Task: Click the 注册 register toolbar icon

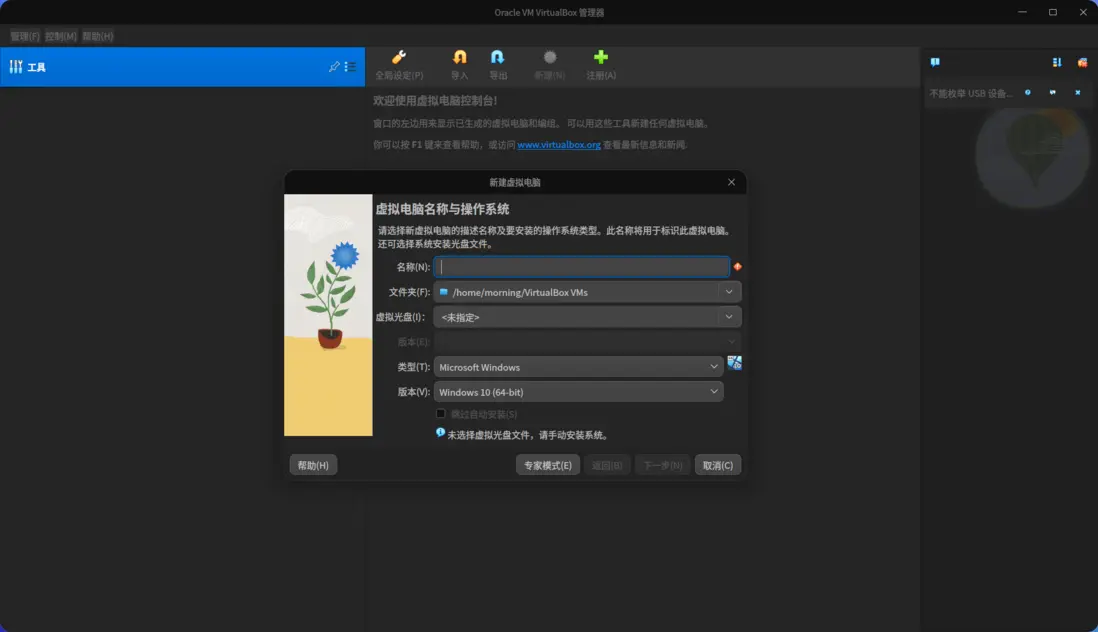Action: [600, 60]
